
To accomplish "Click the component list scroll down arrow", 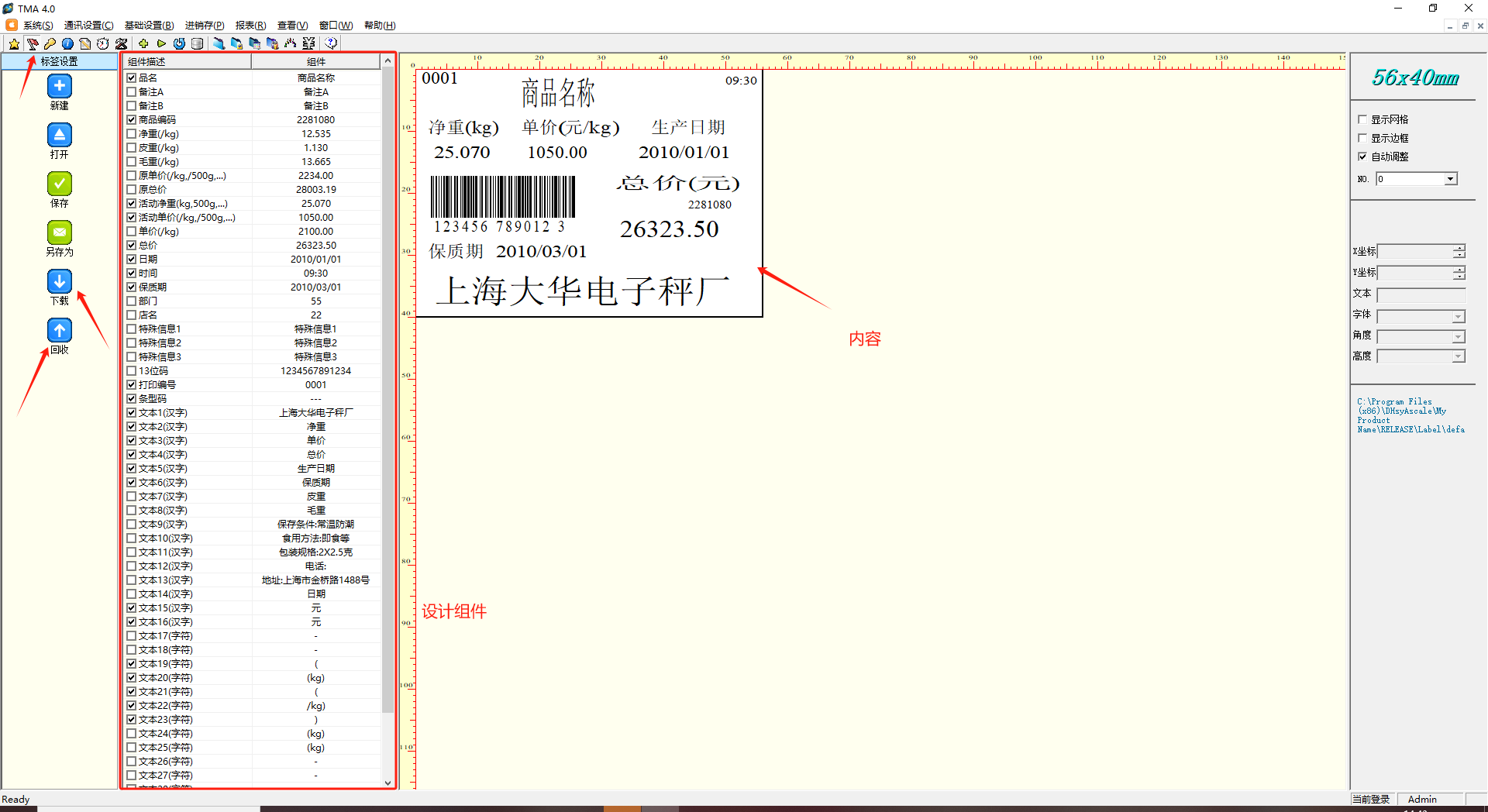I will (x=387, y=783).
